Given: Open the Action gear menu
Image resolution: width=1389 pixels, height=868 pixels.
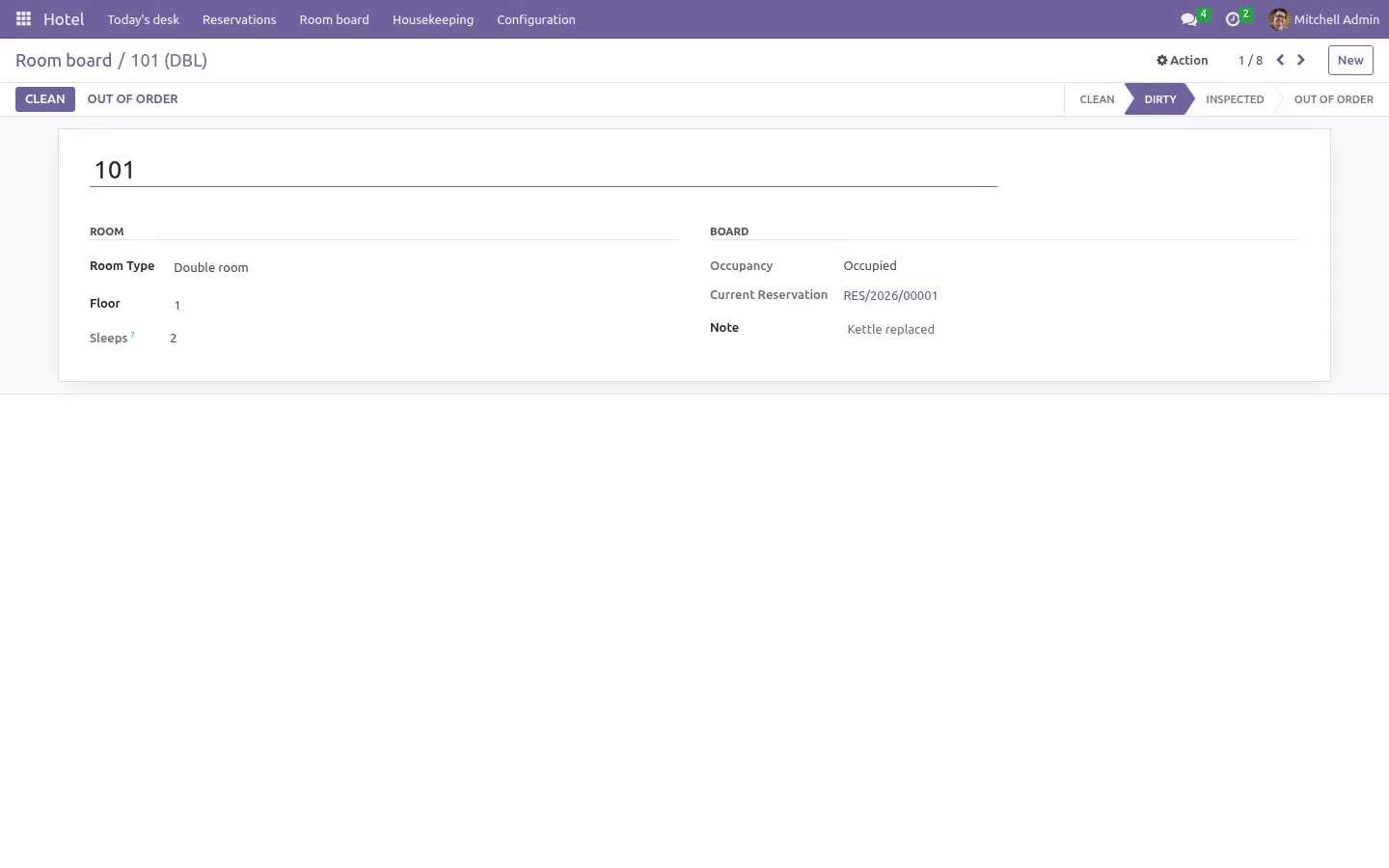Looking at the screenshot, I should click(x=1182, y=60).
